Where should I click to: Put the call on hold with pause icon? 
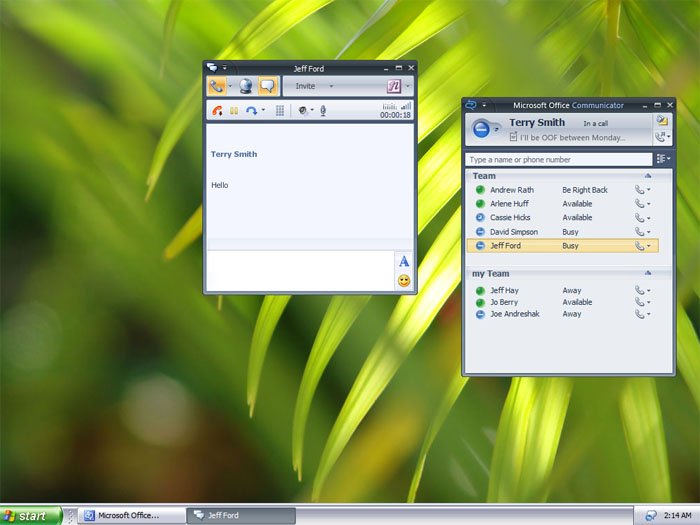[x=234, y=111]
